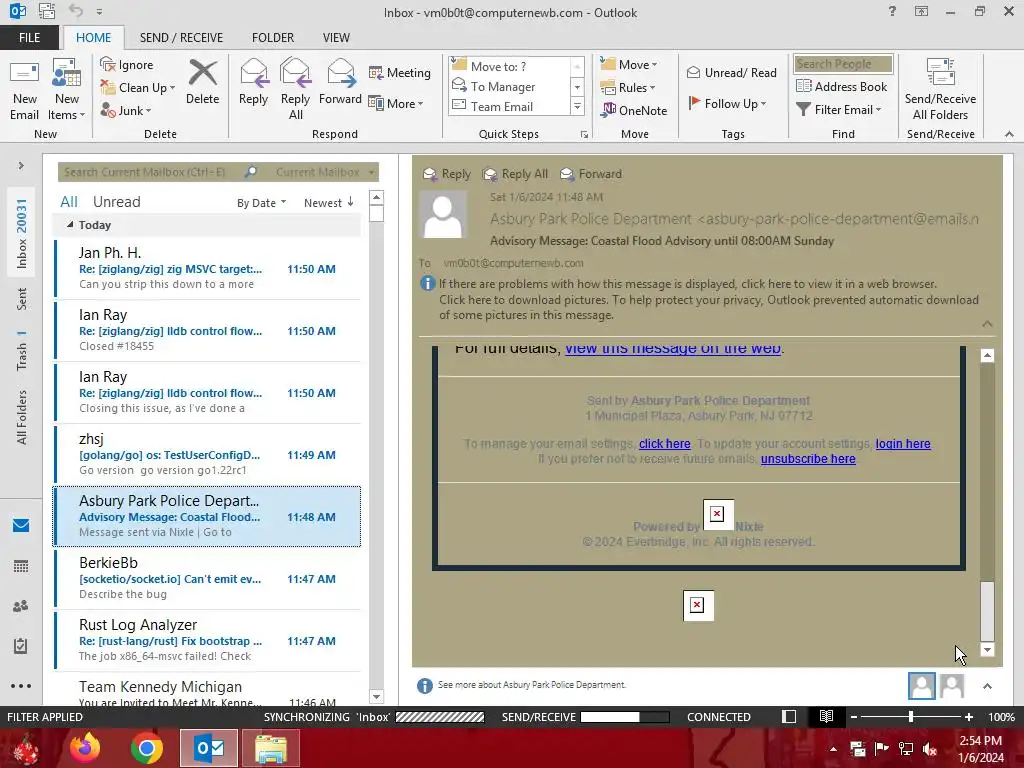Open the Rust Log Analyzer email
This screenshot has height=768, width=1024.
208,641
